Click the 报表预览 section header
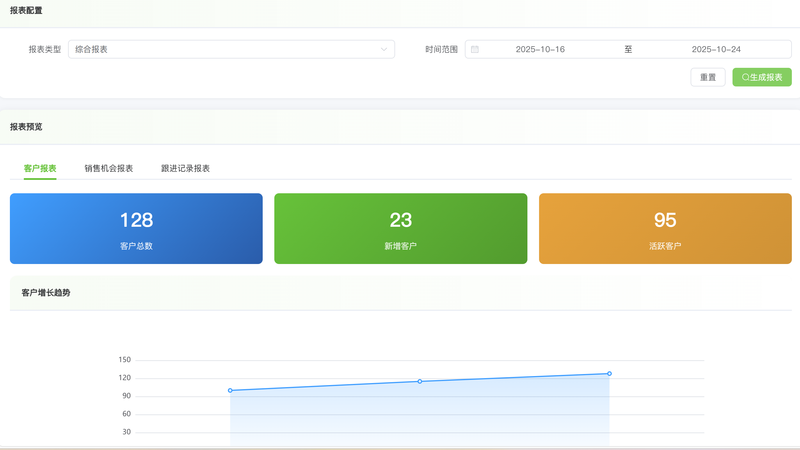This screenshot has width=800, height=450. click(26, 127)
